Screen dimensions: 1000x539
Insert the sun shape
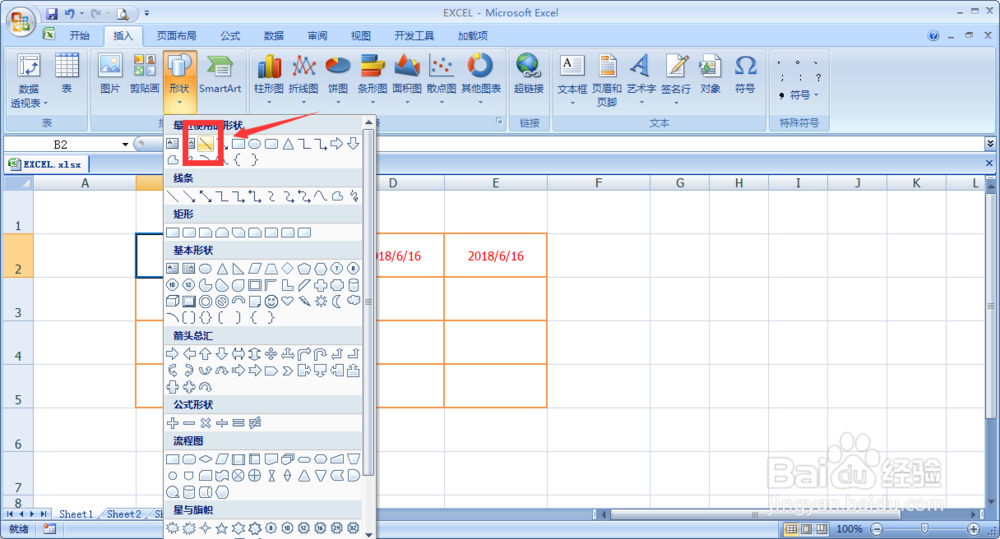tap(321, 301)
